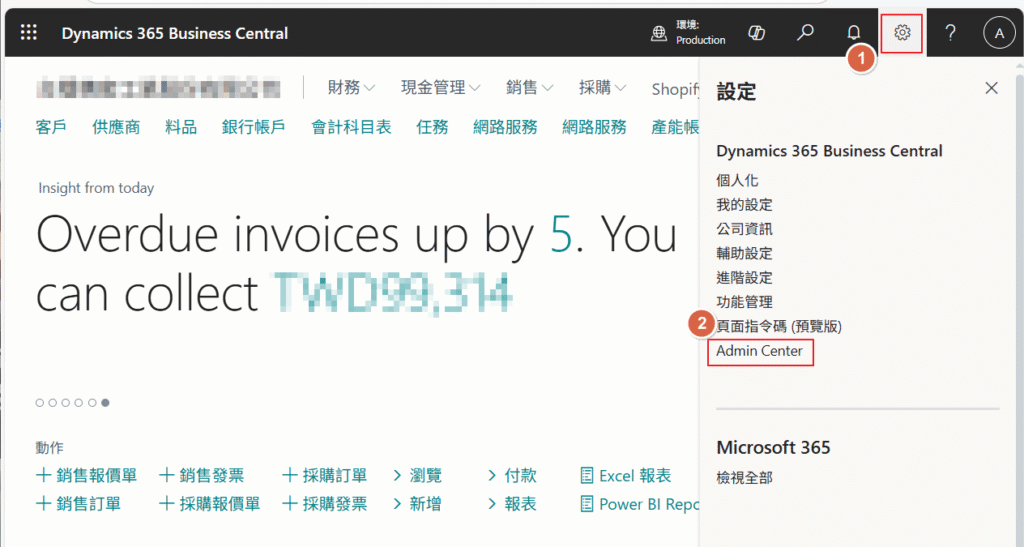The width and height of the screenshot is (1024, 547).
Task: Click the 設定 panel heading
Action: point(736,91)
